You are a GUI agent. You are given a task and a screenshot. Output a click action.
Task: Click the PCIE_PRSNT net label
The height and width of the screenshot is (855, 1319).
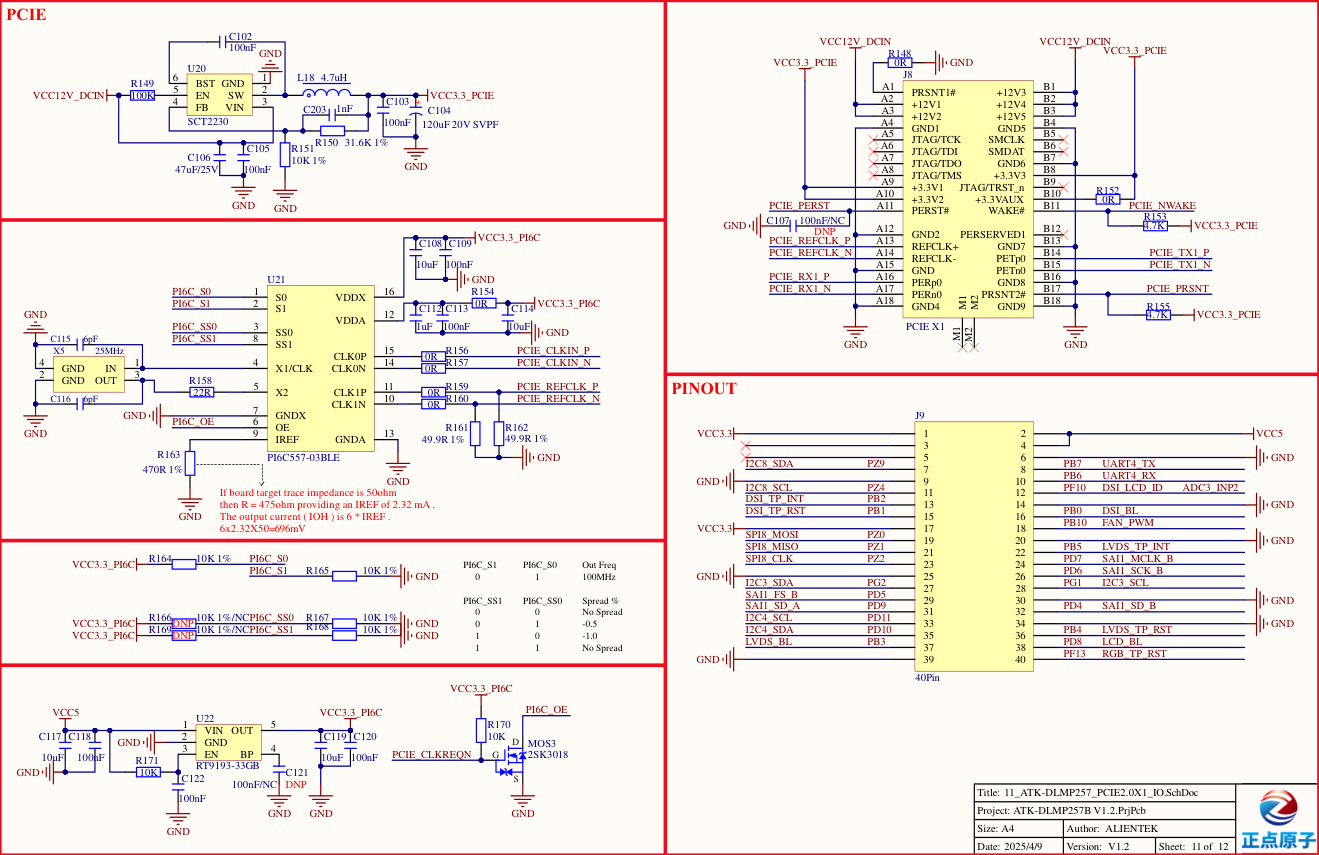click(x=1177, y=288)
